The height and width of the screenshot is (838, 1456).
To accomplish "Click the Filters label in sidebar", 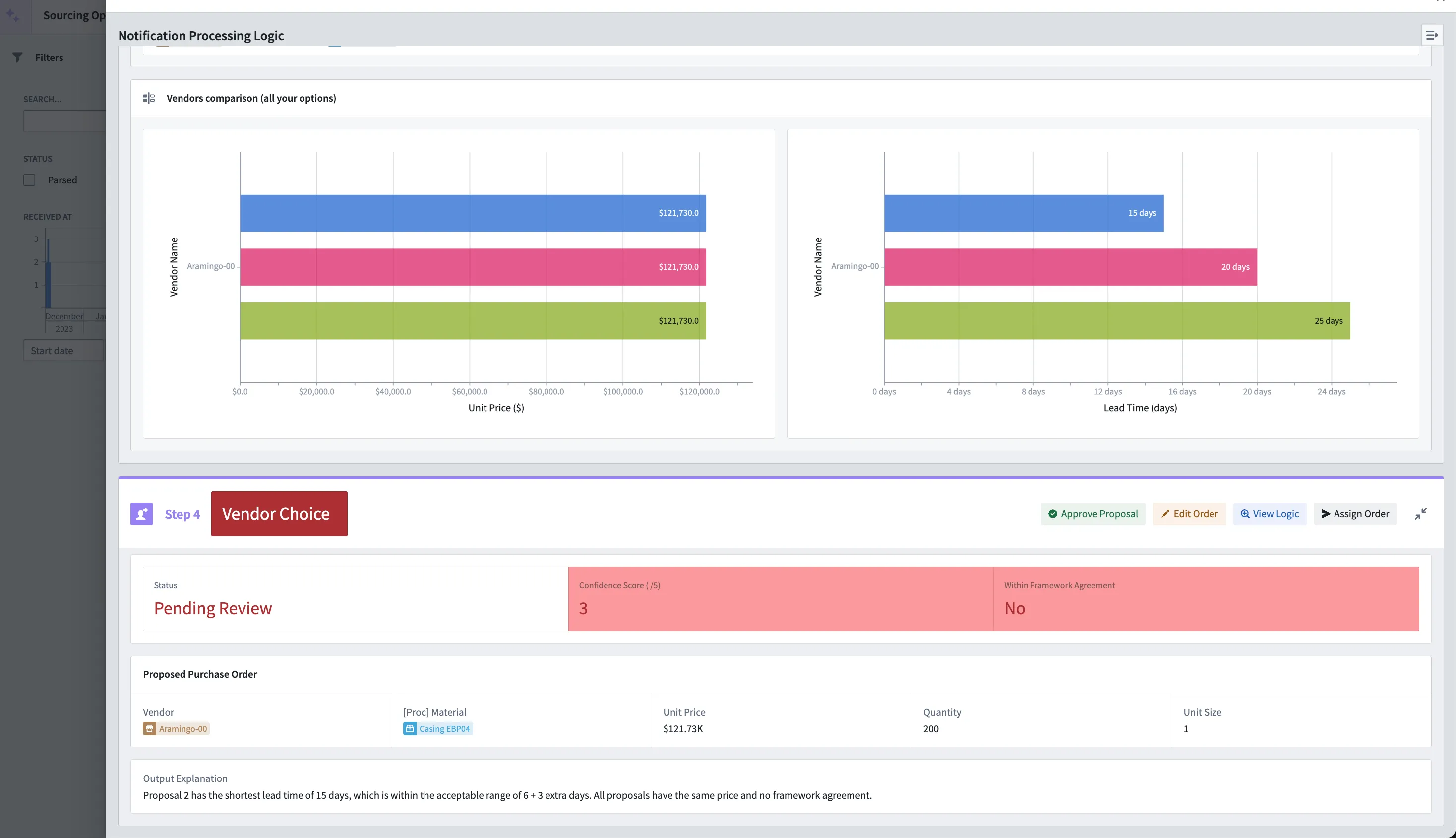I will (x=49, y=58).
